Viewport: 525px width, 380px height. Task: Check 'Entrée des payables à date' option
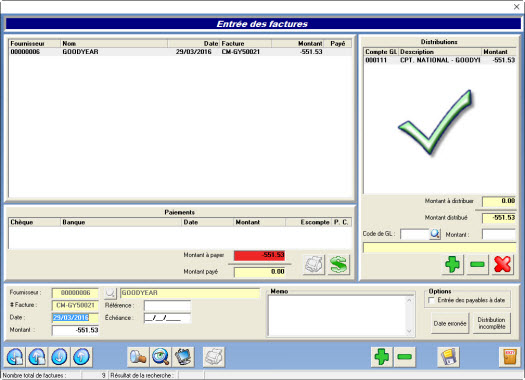(x=432, y=300)
